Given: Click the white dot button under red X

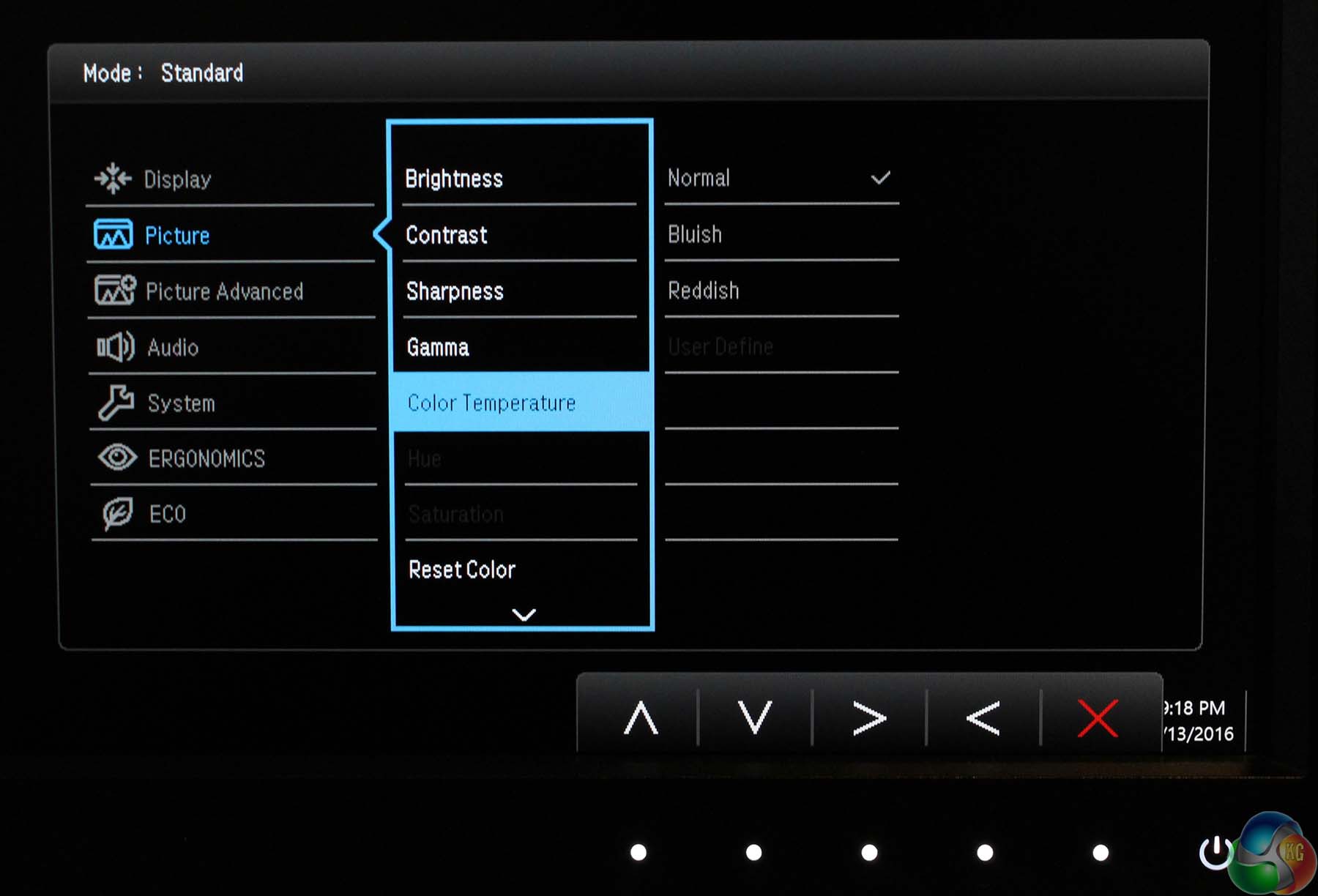Looking at the screenshot, I should (x=1100, y=852).
